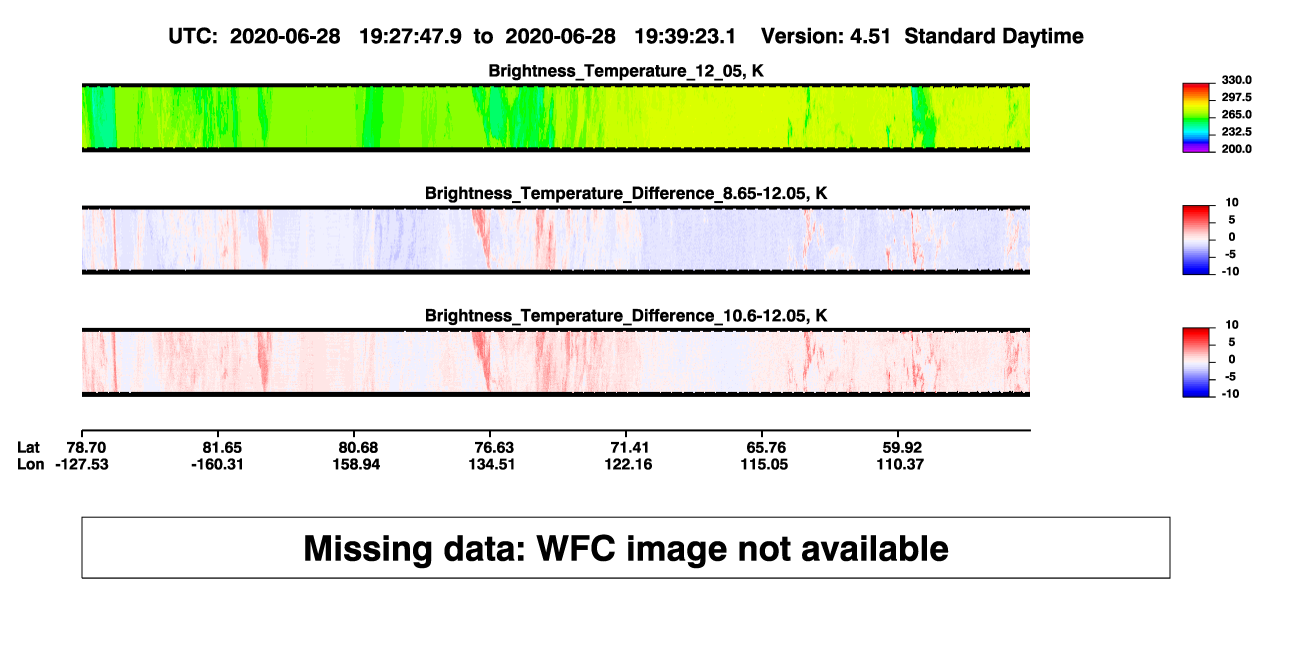This screenshot has width=1300, height=667.
Task: Click the Missing data WFC image message
Action: (x=626, y=548)
